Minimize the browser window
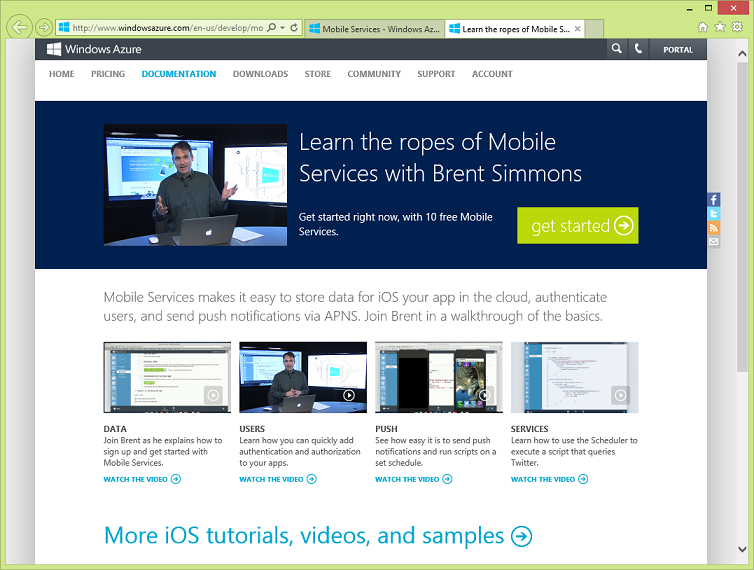Image resolution: width=754 pixels, height=570 pixels. coord(689,8)
